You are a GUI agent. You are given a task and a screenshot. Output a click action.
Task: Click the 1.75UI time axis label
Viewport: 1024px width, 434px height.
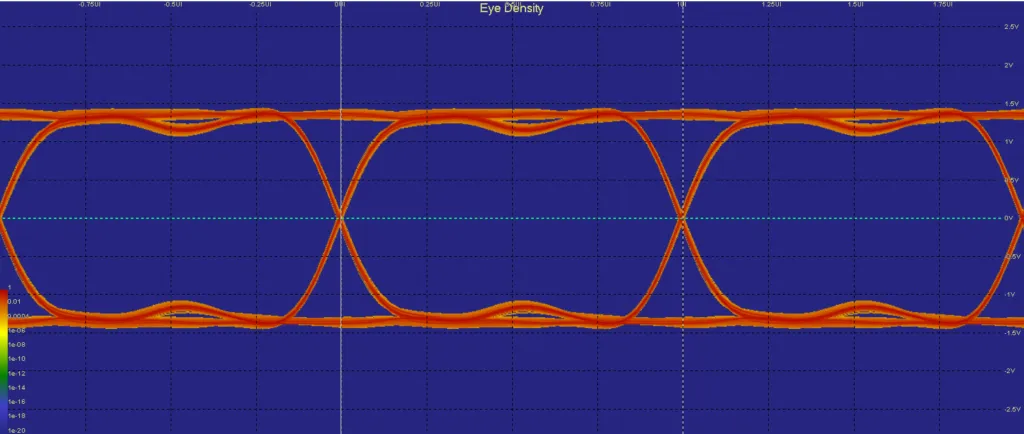pyautogui.click(x=942, y=4)
